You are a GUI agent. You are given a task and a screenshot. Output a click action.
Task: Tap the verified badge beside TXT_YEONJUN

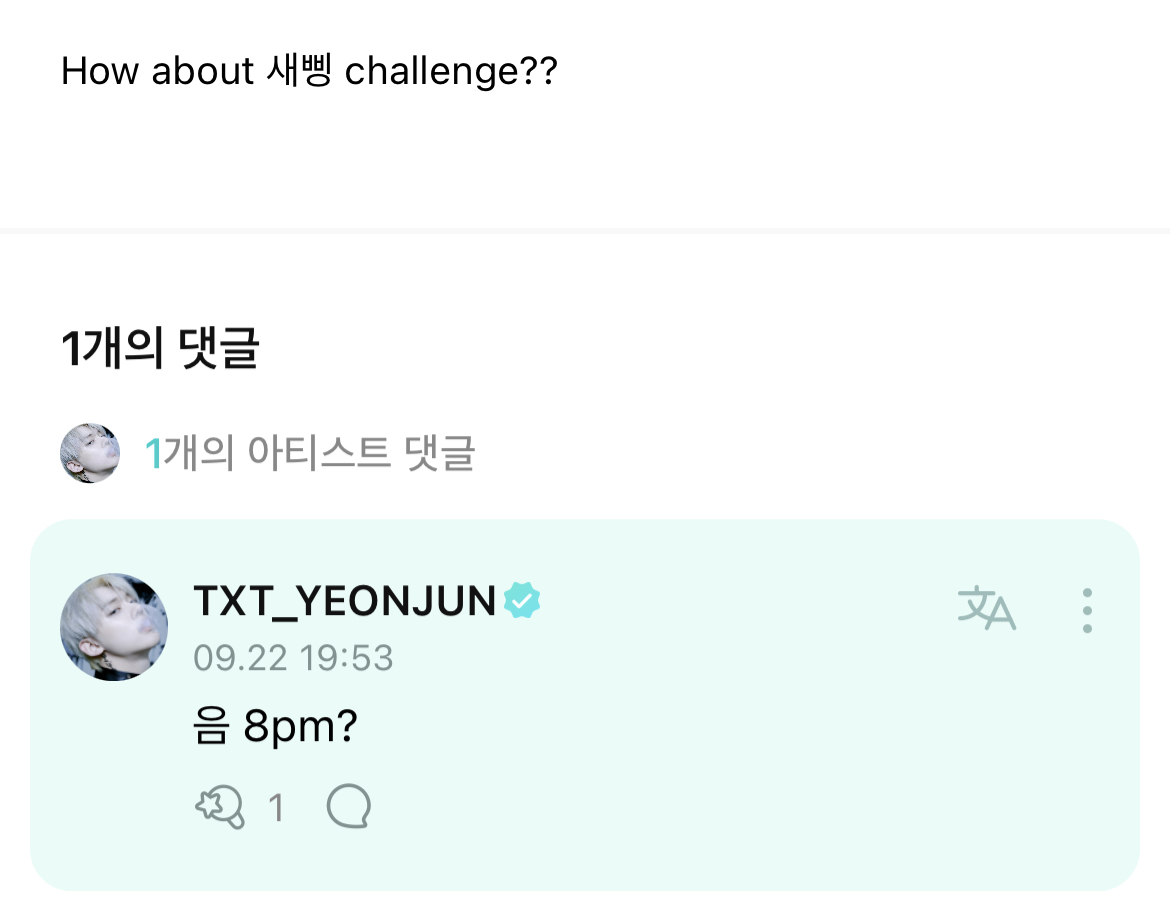tap(522, 600)
